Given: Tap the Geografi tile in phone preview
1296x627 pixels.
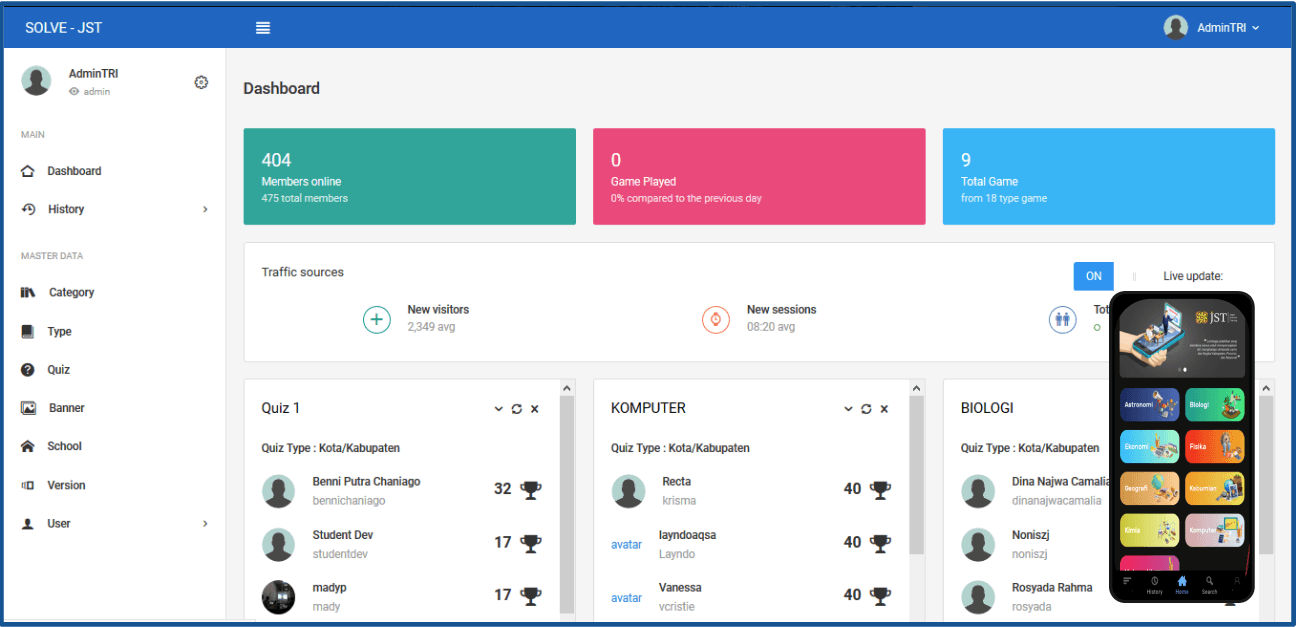Looking at the screenshot, I should tap(1150, 488).
